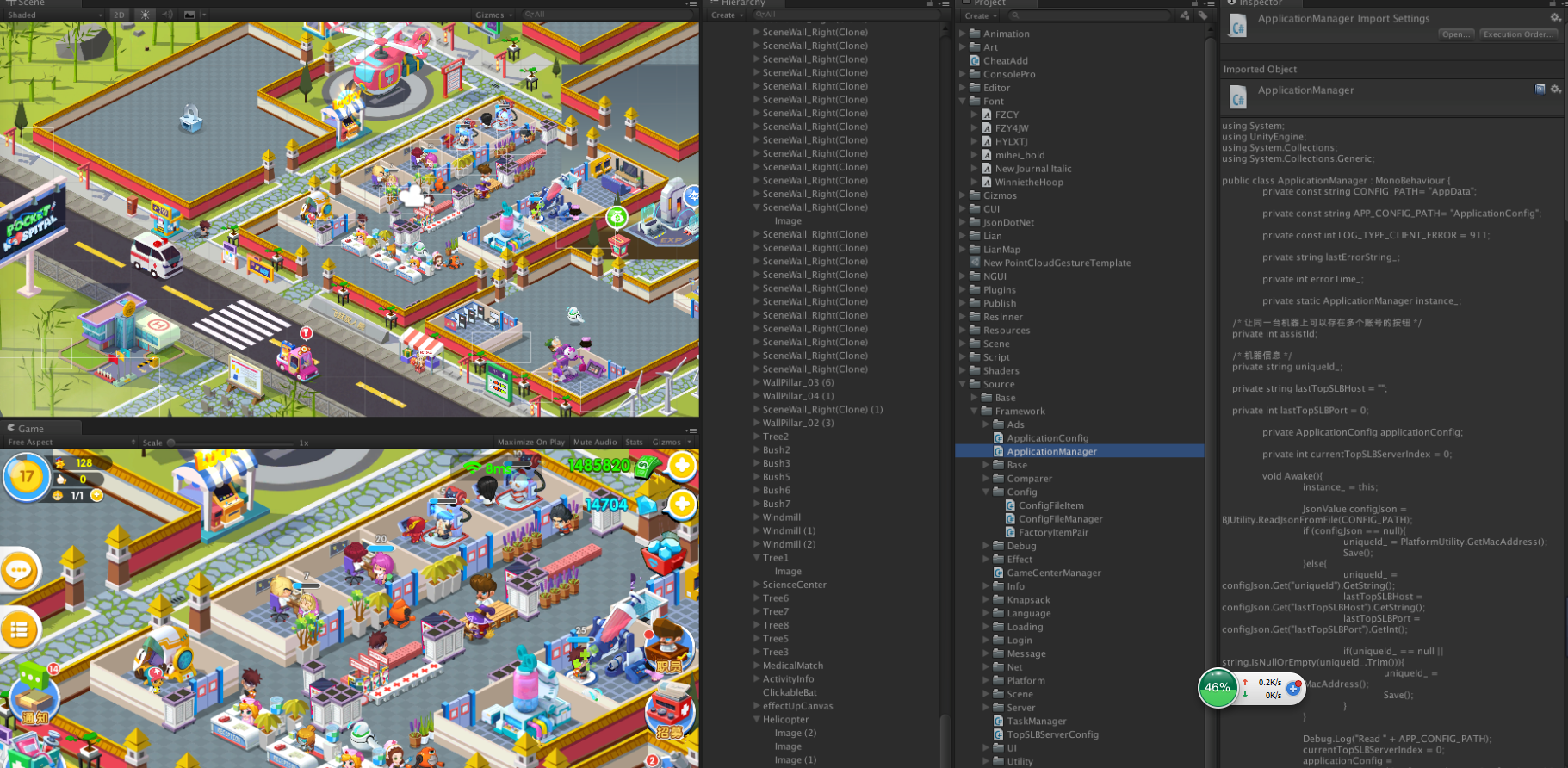Image resolution: width=1568 pixels, height=768 pixels.
Task: Click the Open... button in Inspector
Action: [1456, 34]
